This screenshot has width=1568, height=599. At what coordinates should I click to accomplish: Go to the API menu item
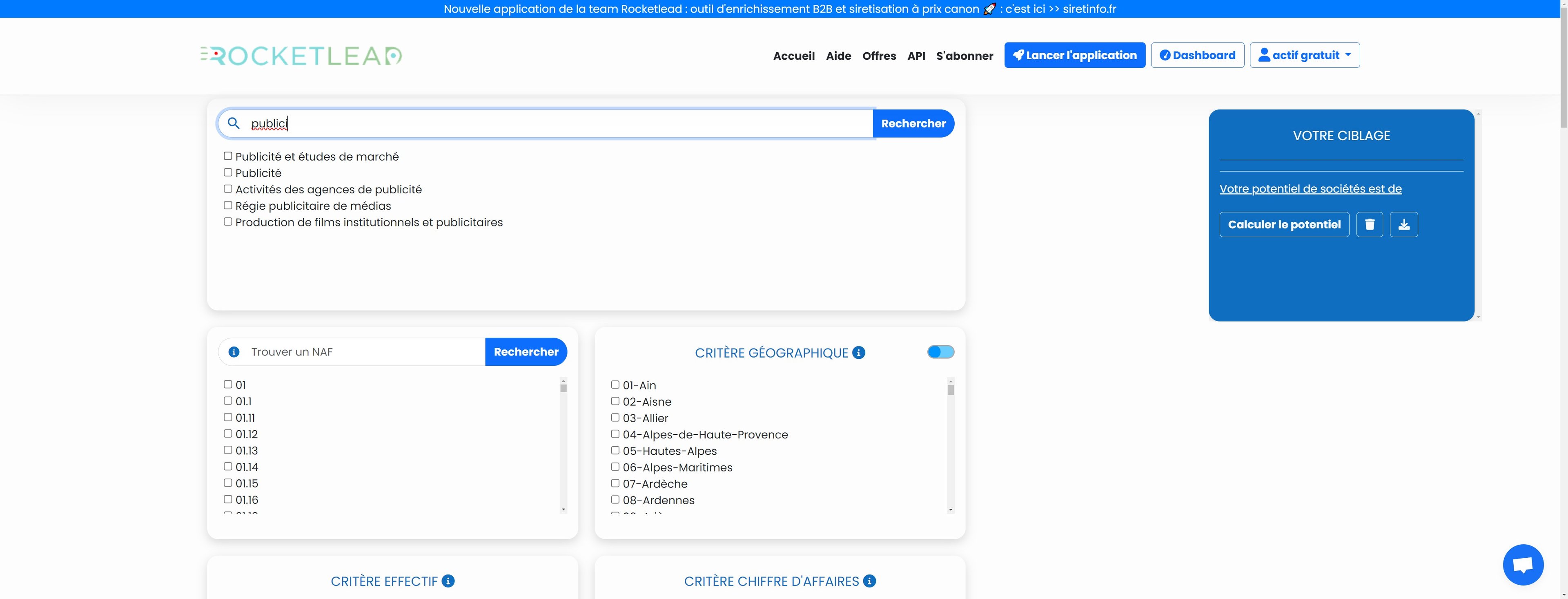915,56
